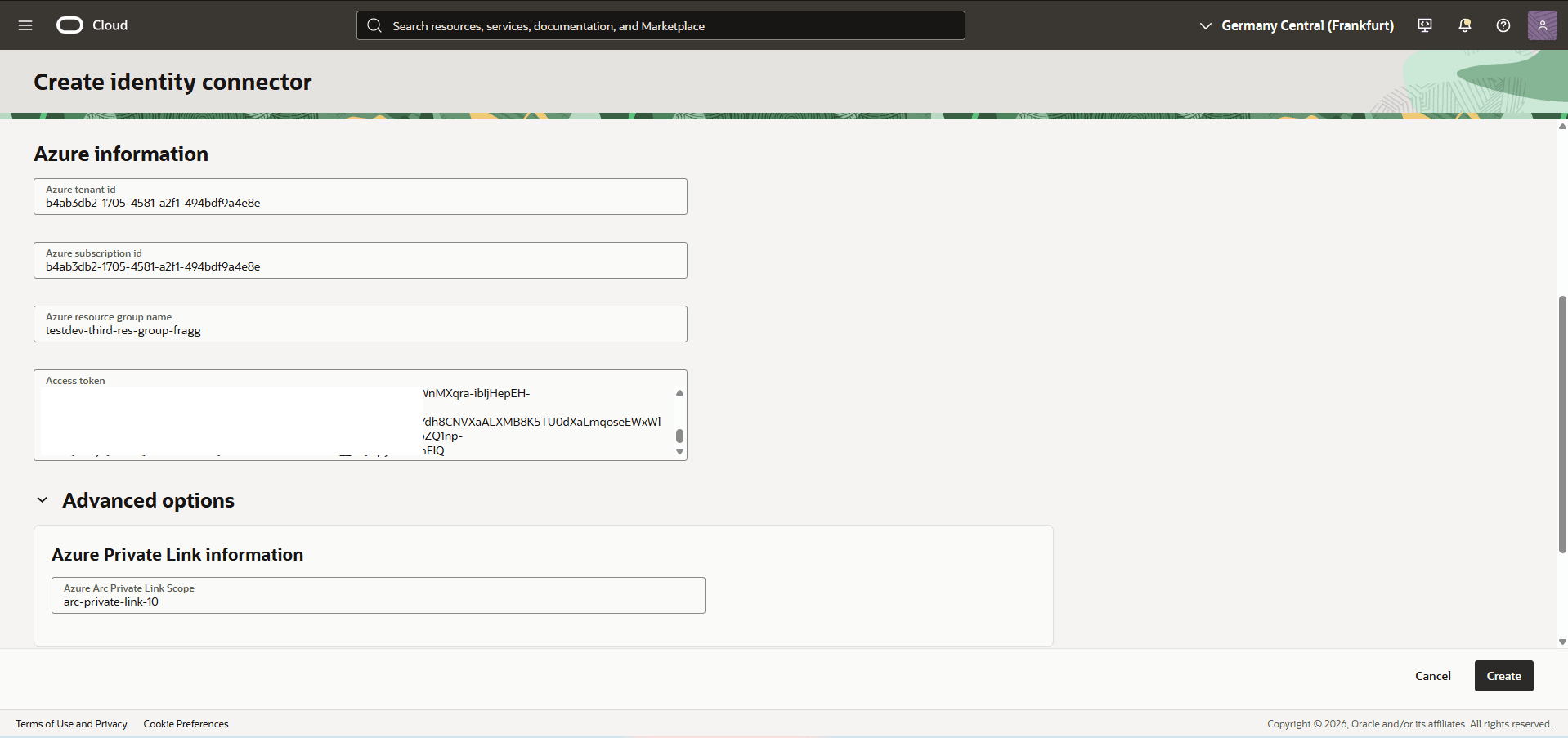Click the search resources input field

[x=661, y=25]
